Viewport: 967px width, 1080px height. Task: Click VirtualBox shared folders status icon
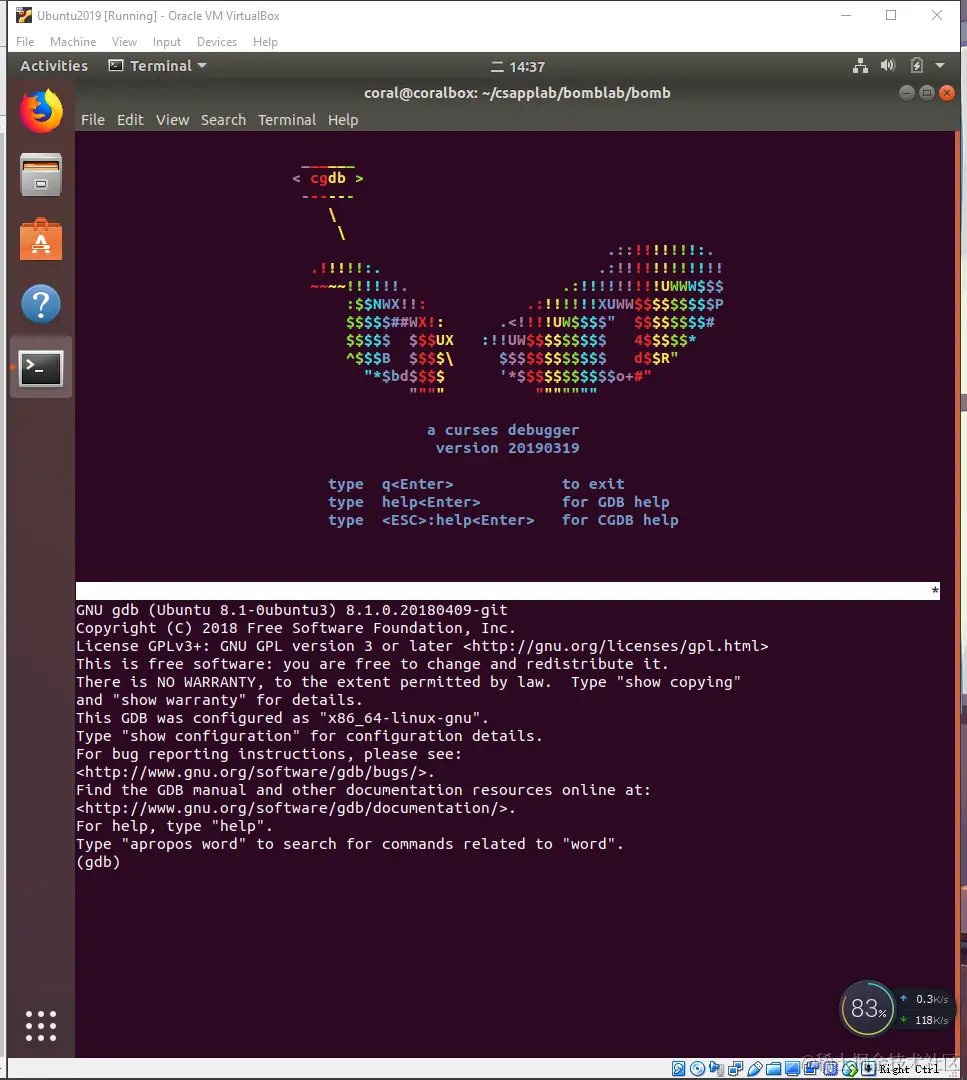tap(773, 1069)
